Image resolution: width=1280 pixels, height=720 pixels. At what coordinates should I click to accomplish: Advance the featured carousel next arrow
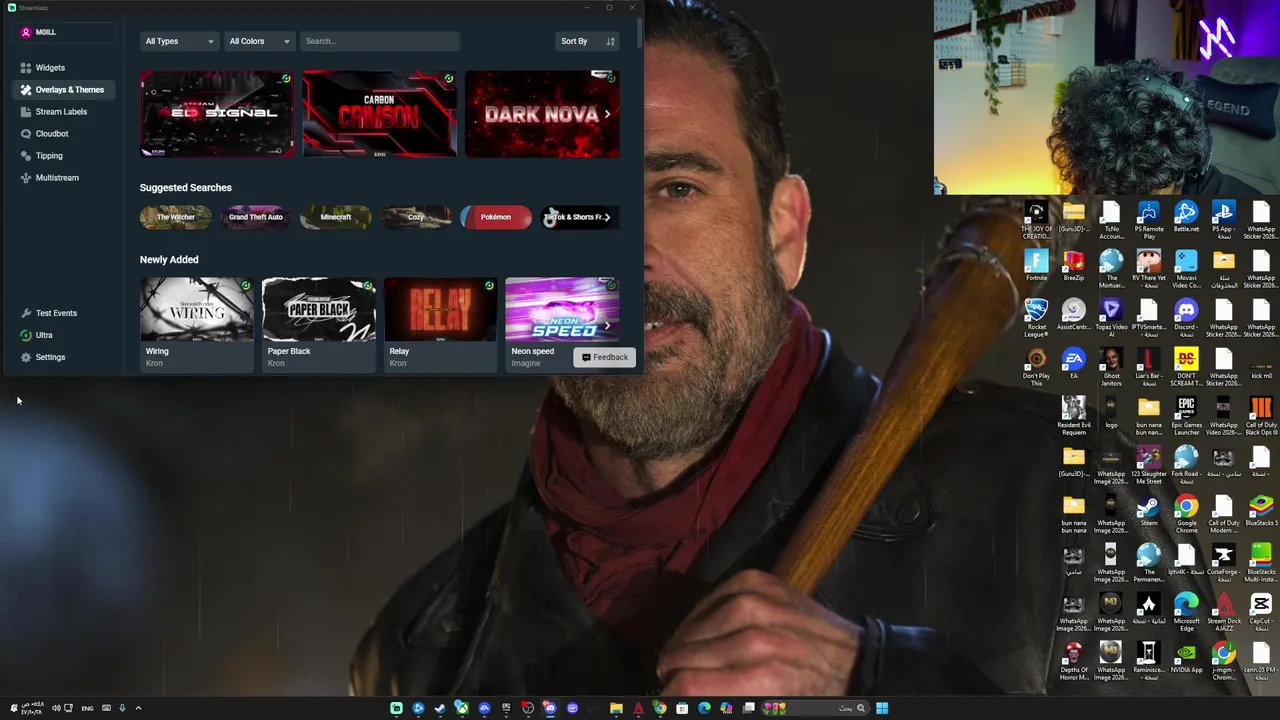pyautogui.click(x=607, y=114)
